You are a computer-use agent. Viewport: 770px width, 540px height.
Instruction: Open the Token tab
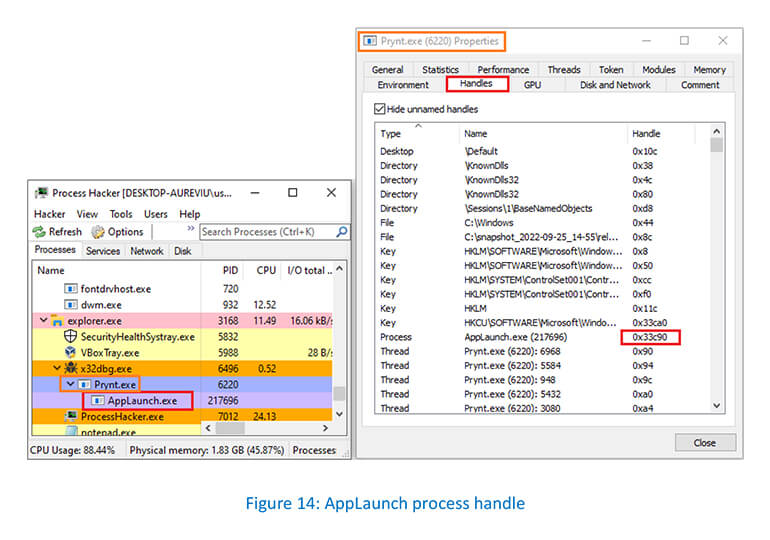(x=611, y=70)
